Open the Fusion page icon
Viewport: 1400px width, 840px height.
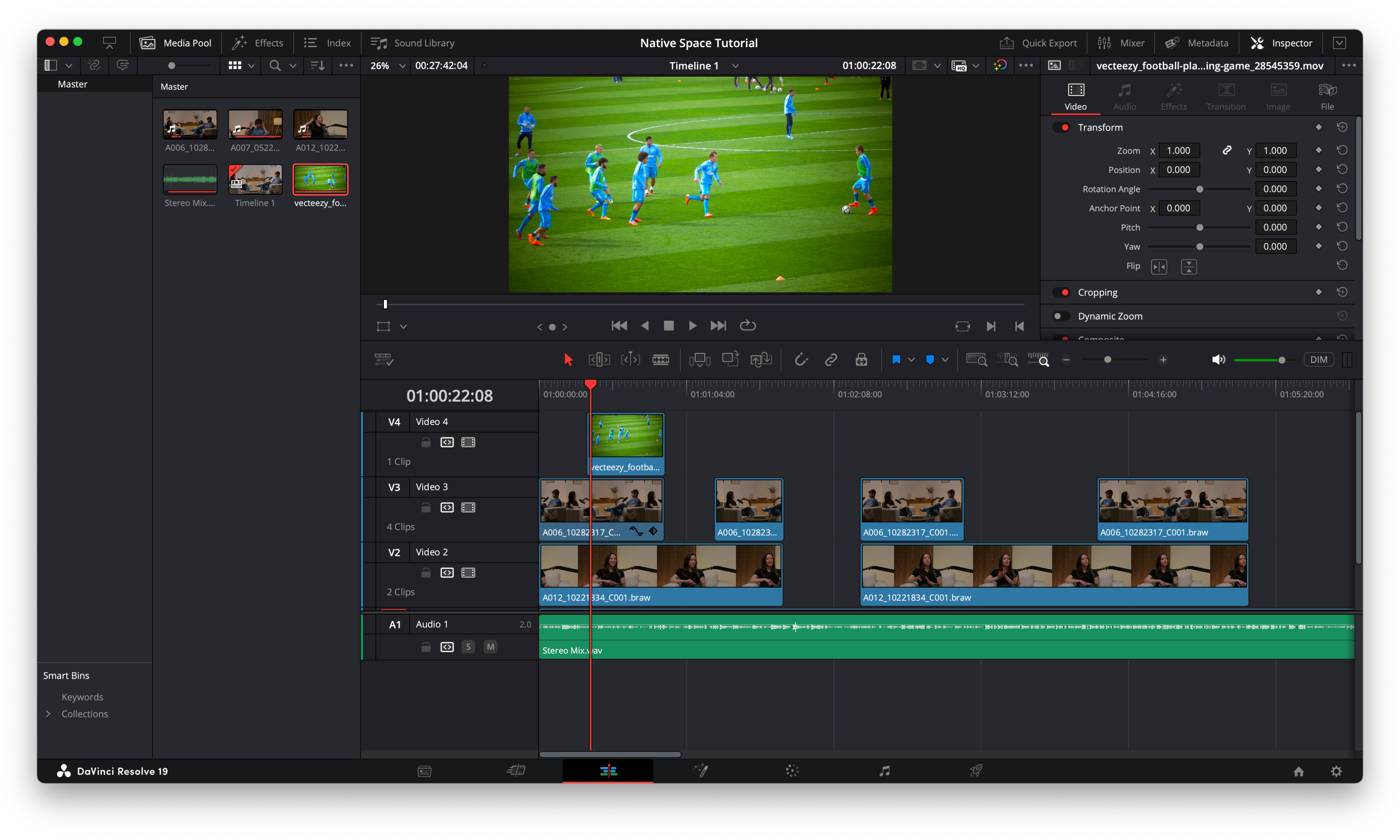click(x=700, y=770)
